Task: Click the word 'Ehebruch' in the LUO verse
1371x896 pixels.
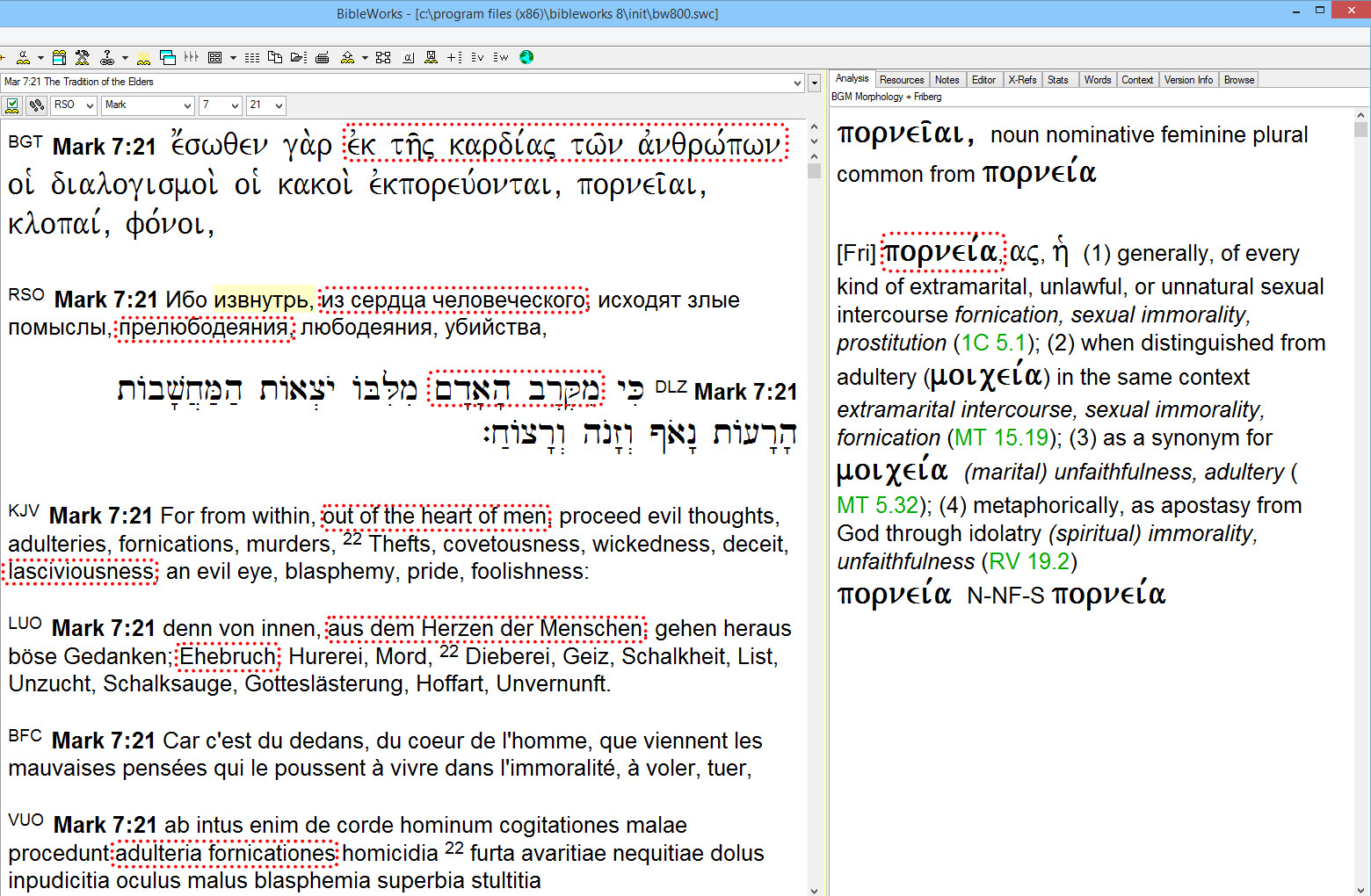Action: (x=228, y=656)
